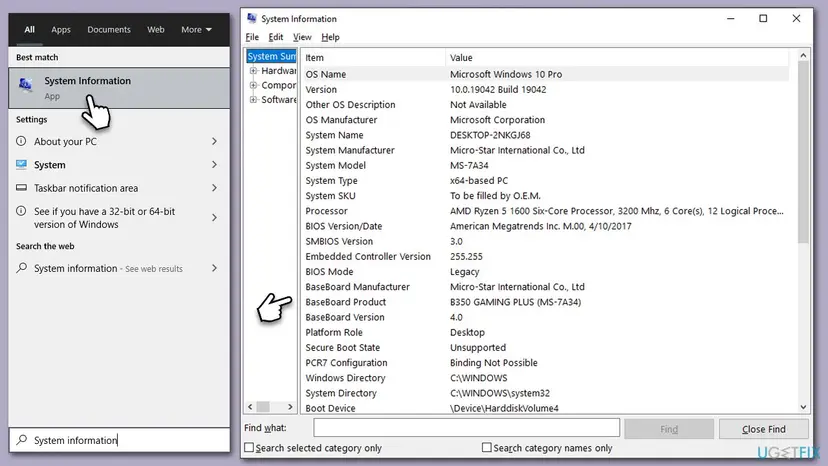Select the BIOS Version/Date row
Viewport: 828px width, 466px height.
[545, 226]
